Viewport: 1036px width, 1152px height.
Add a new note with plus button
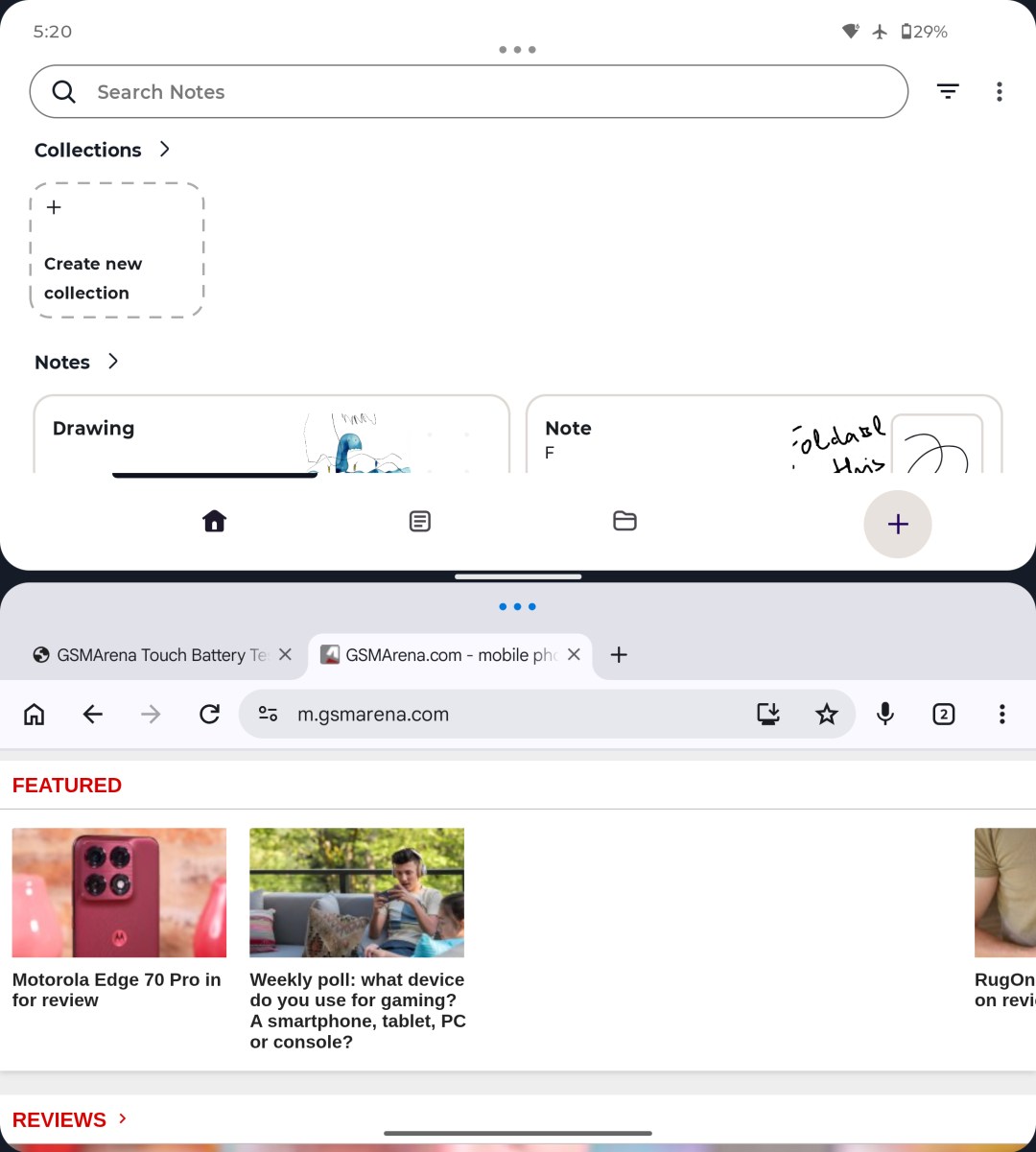[898, 524]
